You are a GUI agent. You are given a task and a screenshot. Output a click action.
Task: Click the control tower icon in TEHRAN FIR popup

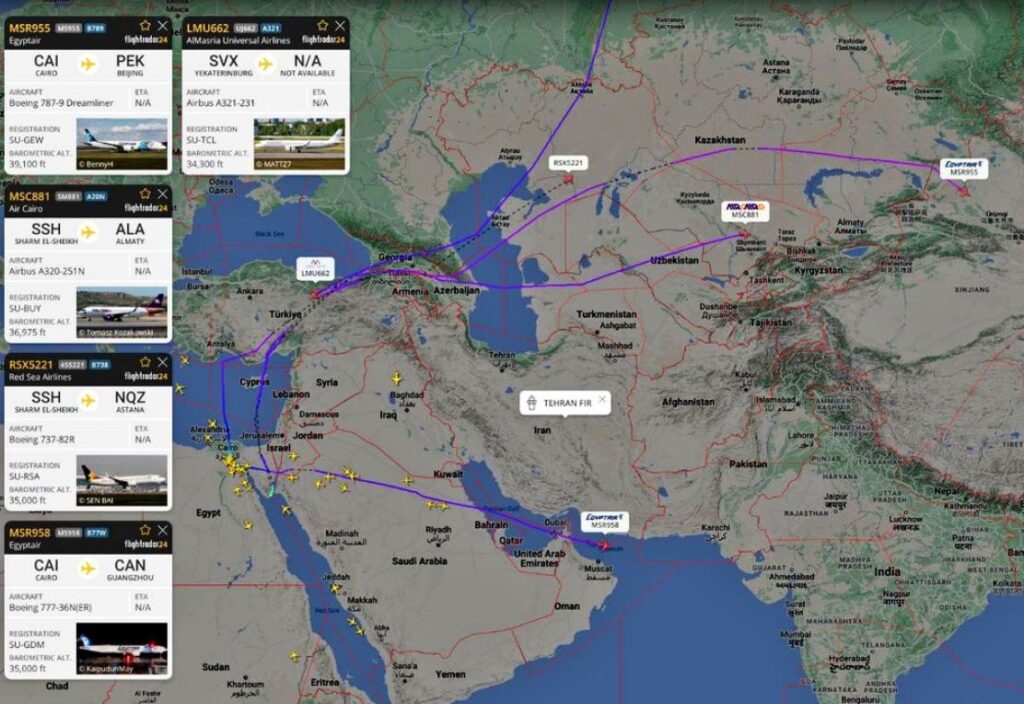[532, 403]
